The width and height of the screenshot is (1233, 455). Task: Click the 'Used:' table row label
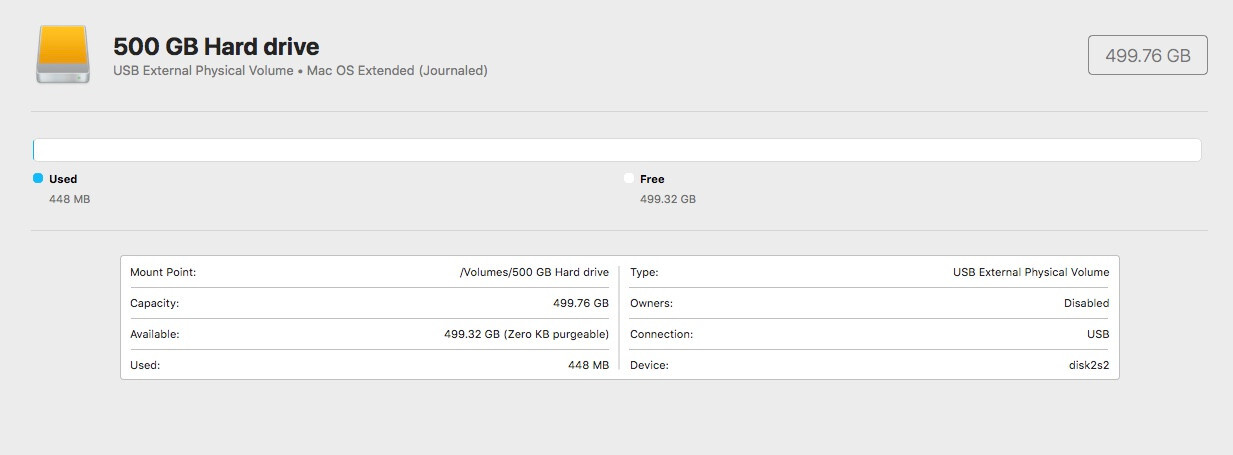tap(145, 365)
